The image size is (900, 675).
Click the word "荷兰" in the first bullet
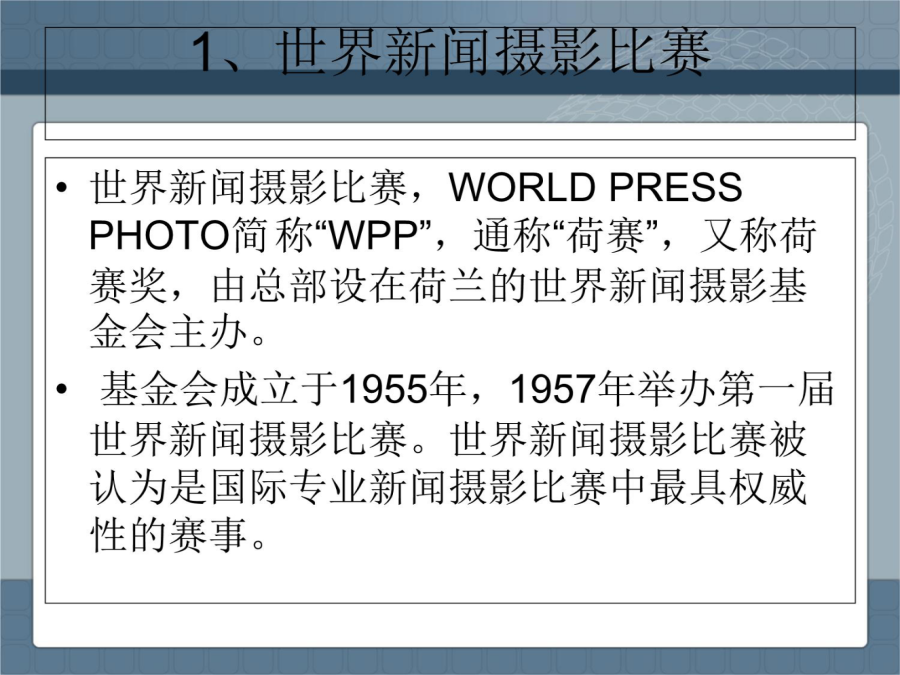(448, 285)
